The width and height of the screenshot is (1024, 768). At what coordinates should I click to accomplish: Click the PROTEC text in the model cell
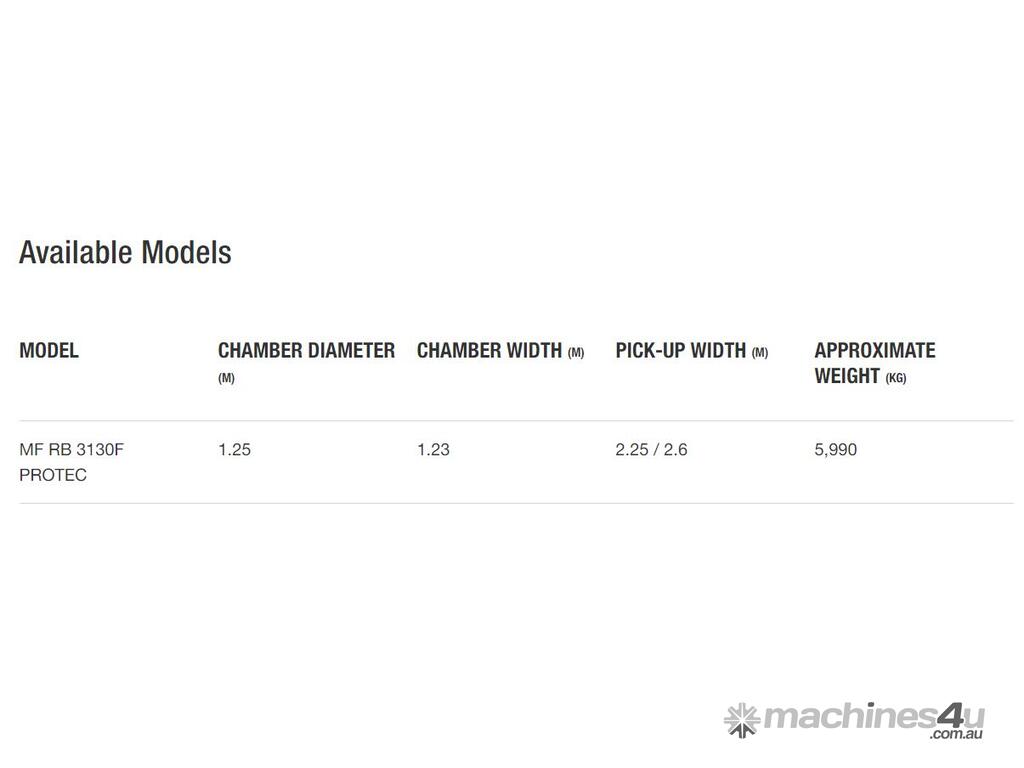(x=53, y=475)
